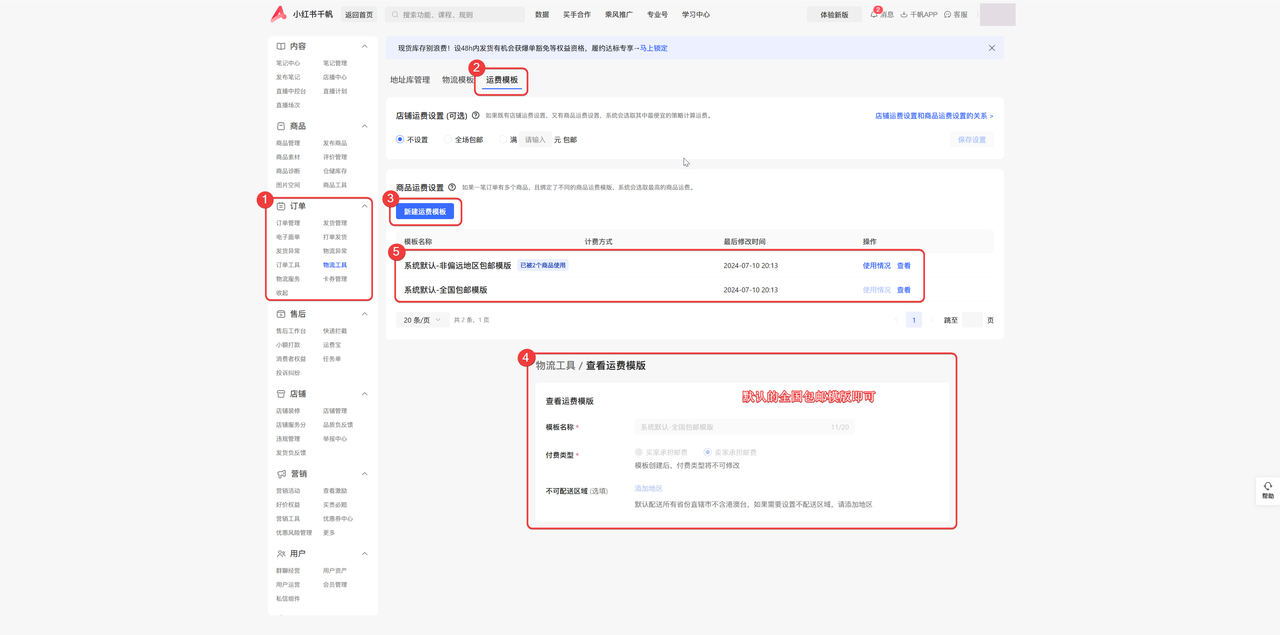
Task: Switch to the 物流模板 tab
Action: click(458, 80)
